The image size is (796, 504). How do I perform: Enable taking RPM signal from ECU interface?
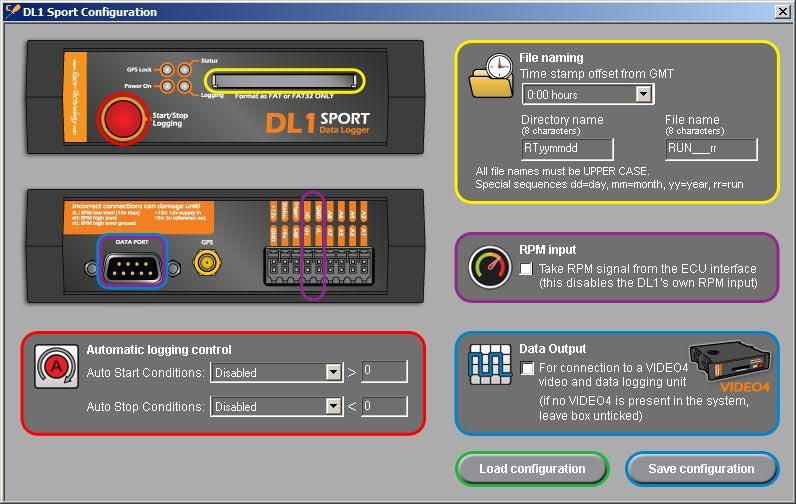527,269
